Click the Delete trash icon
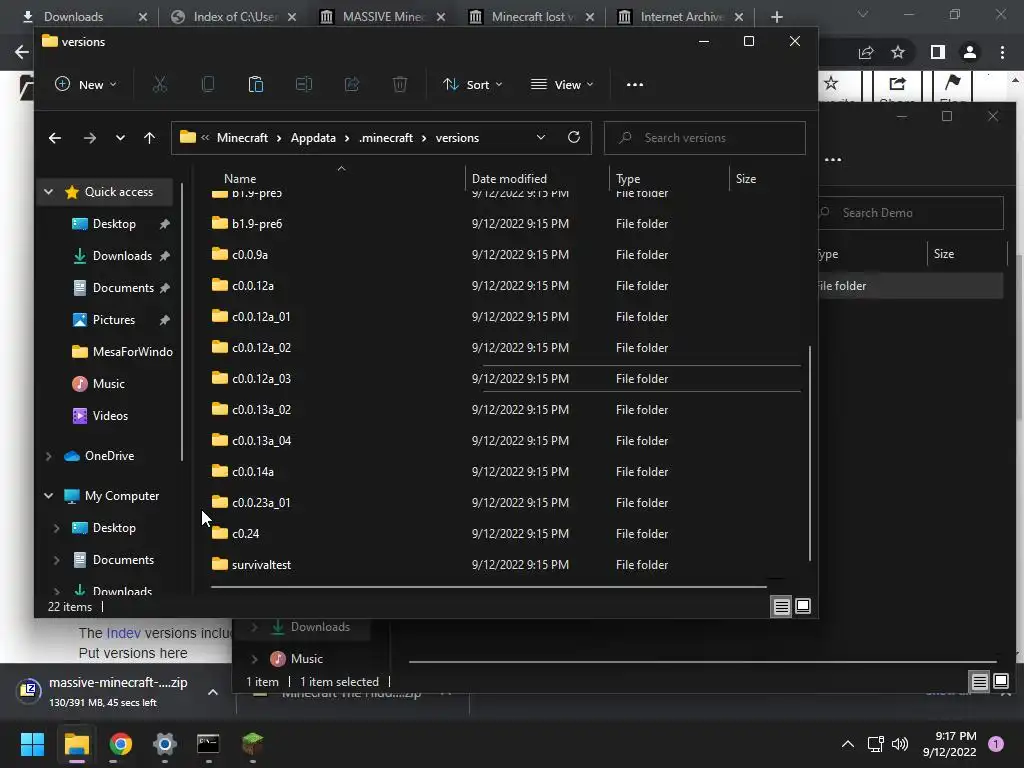The image size is (1024, 768). click(x=400, y=84)
